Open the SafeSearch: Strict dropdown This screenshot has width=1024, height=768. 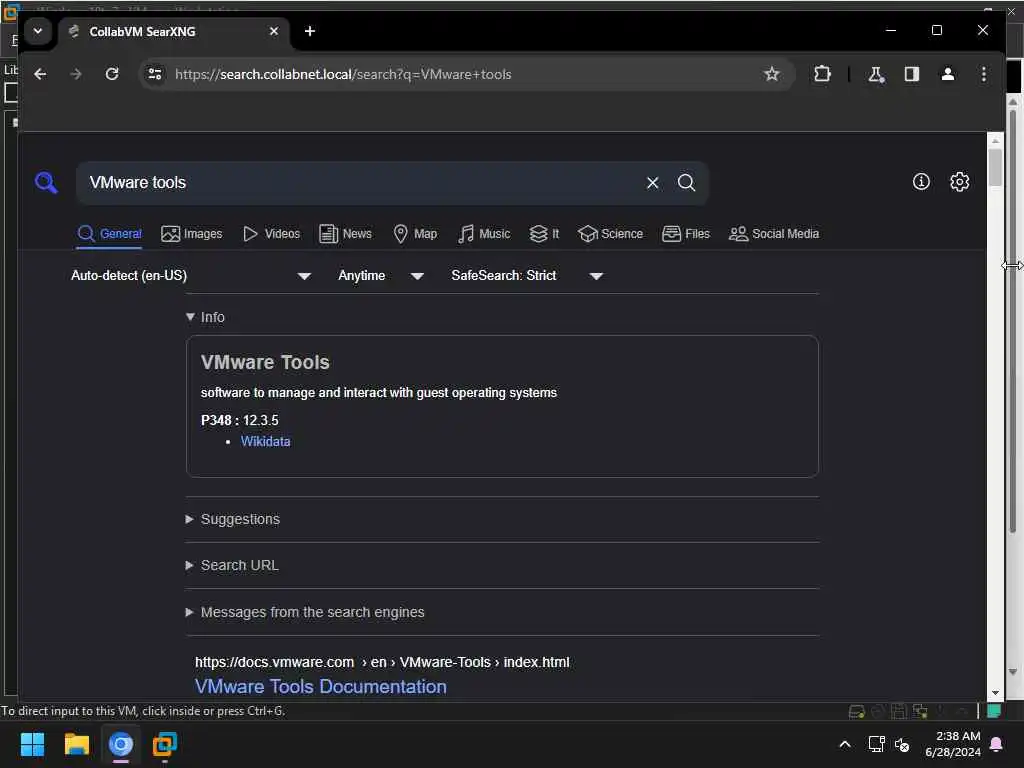(x=526, y=276)
